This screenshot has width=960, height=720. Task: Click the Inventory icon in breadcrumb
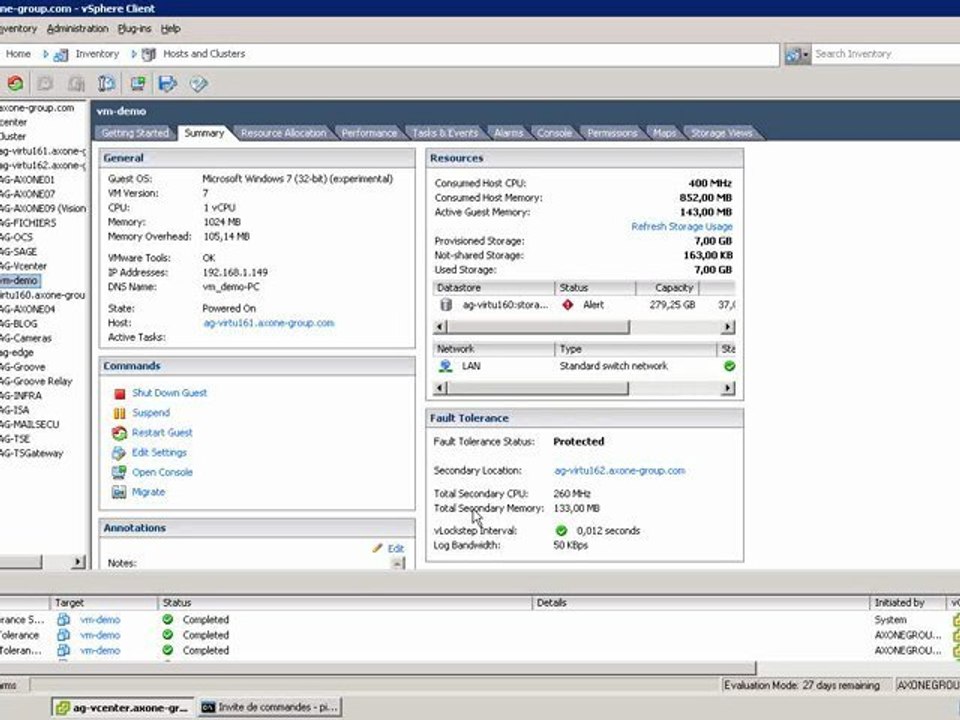coord(61,54)
